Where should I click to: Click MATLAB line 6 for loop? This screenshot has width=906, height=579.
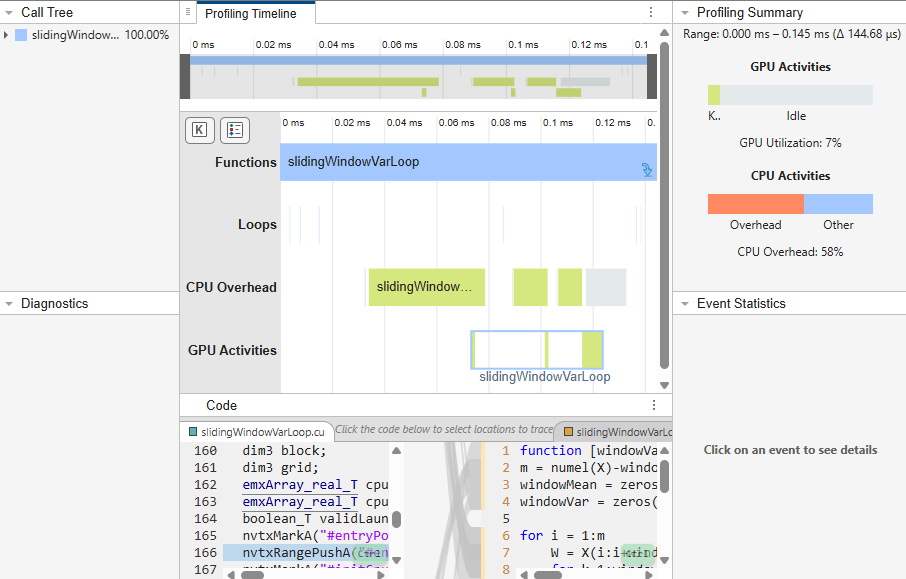click(x=562, y=536)
